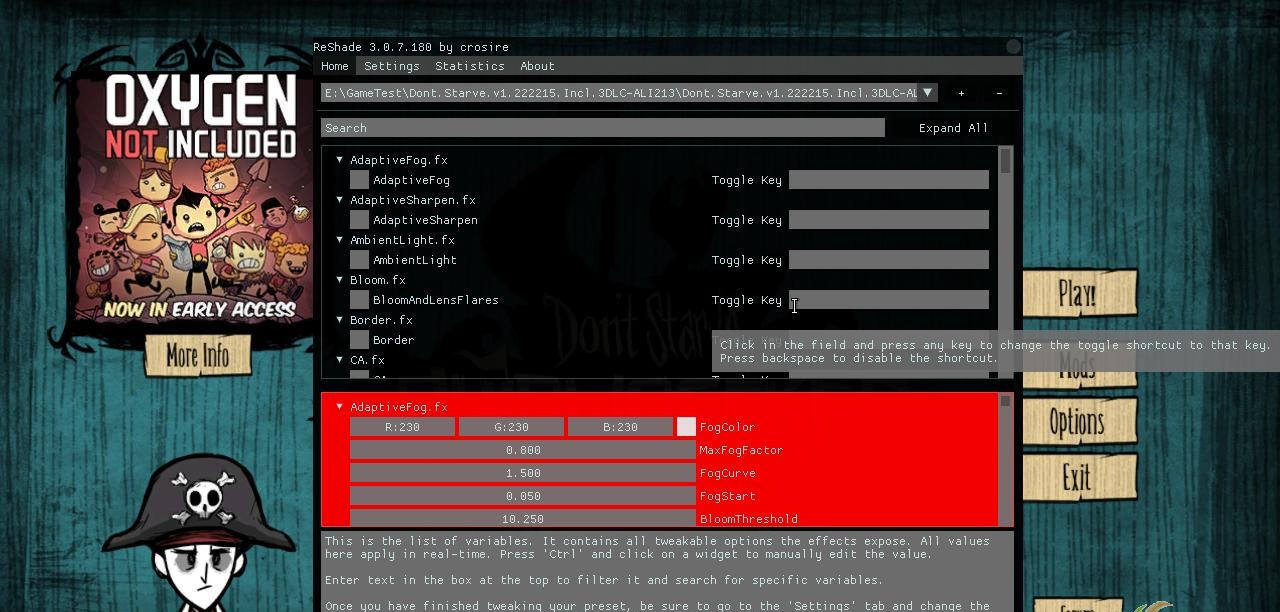Collapse the AdaptiveSharpen.fx group
The height and width of the screenshot is (612, 1280).
340,199
